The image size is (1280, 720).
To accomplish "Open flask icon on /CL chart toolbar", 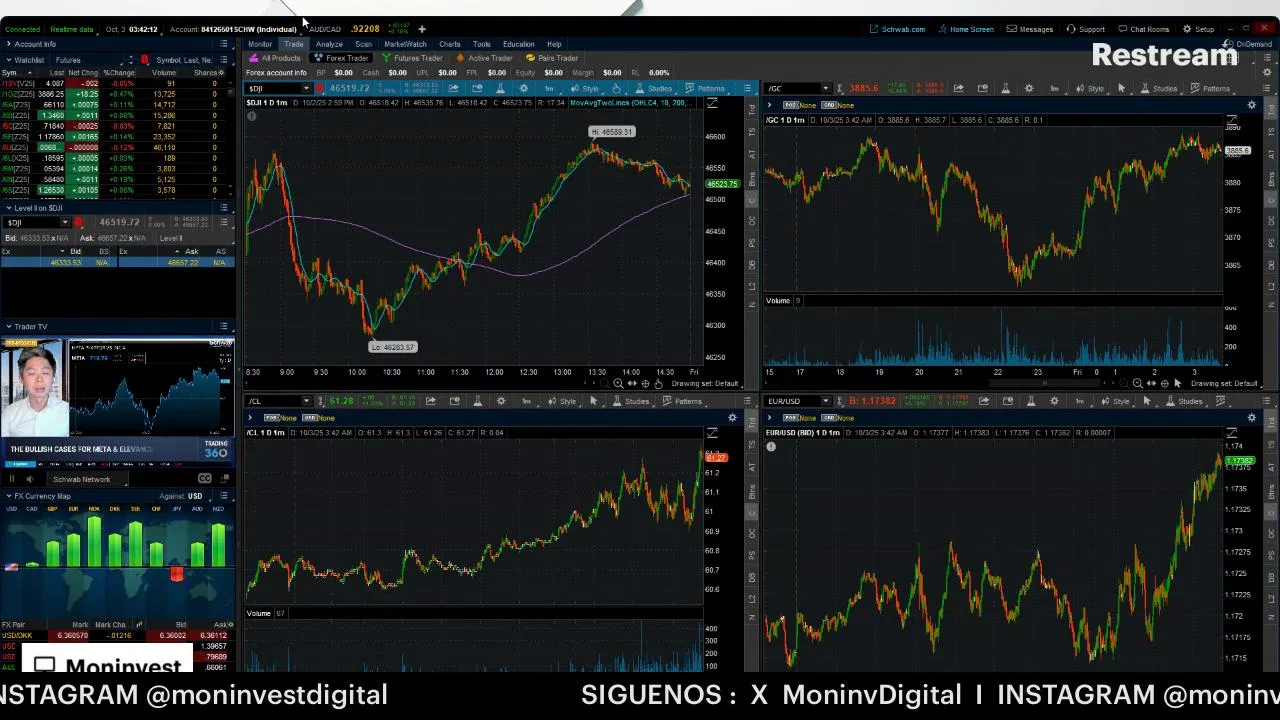I will [x=477, y=401].
